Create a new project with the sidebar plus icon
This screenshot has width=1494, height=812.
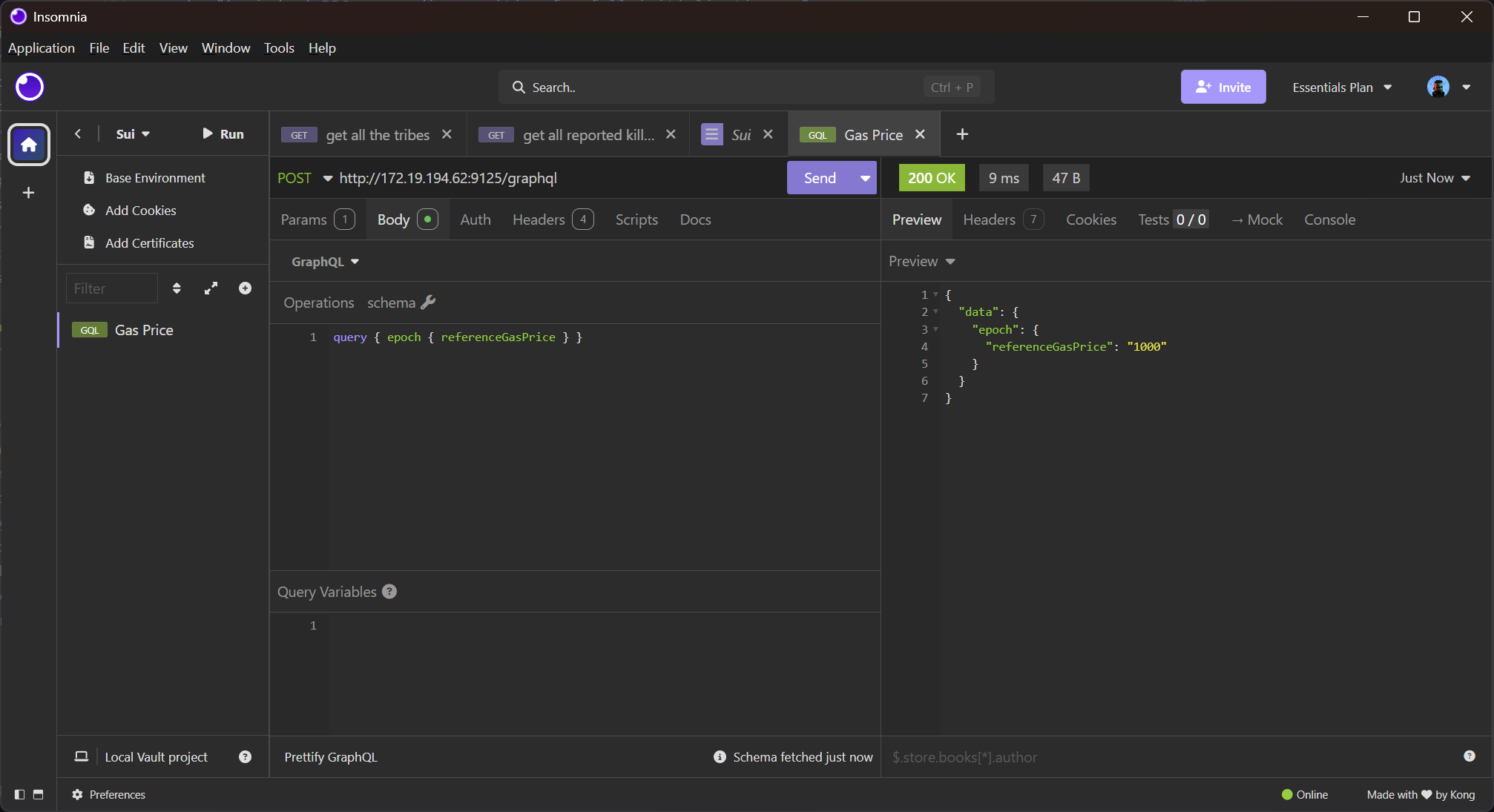28,193
